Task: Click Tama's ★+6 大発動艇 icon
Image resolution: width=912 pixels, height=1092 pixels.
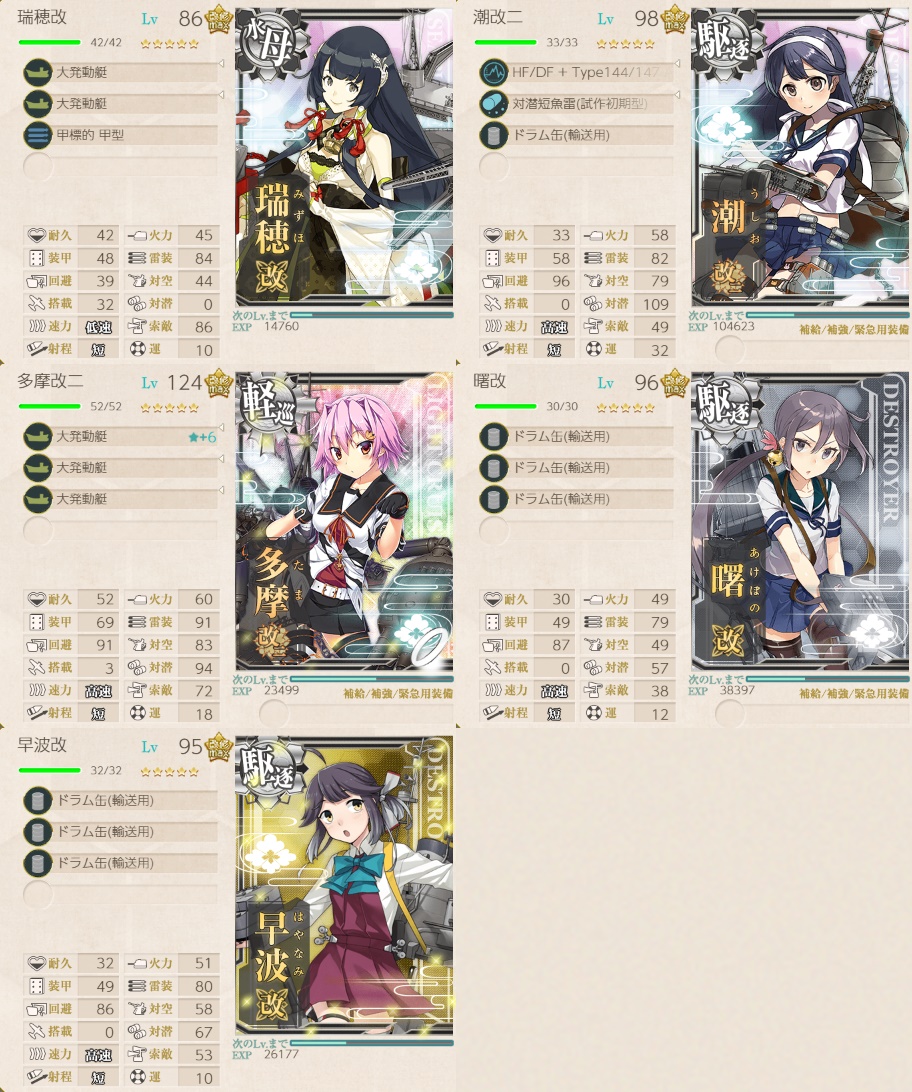Action: pyautogui.click(x=38, y=437)
